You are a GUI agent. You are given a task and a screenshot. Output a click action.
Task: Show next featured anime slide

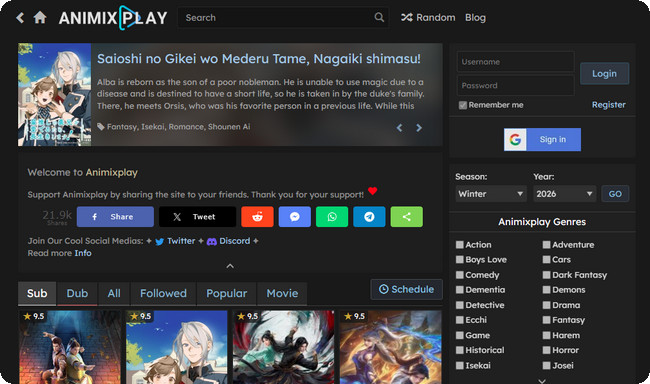point(419,128)
